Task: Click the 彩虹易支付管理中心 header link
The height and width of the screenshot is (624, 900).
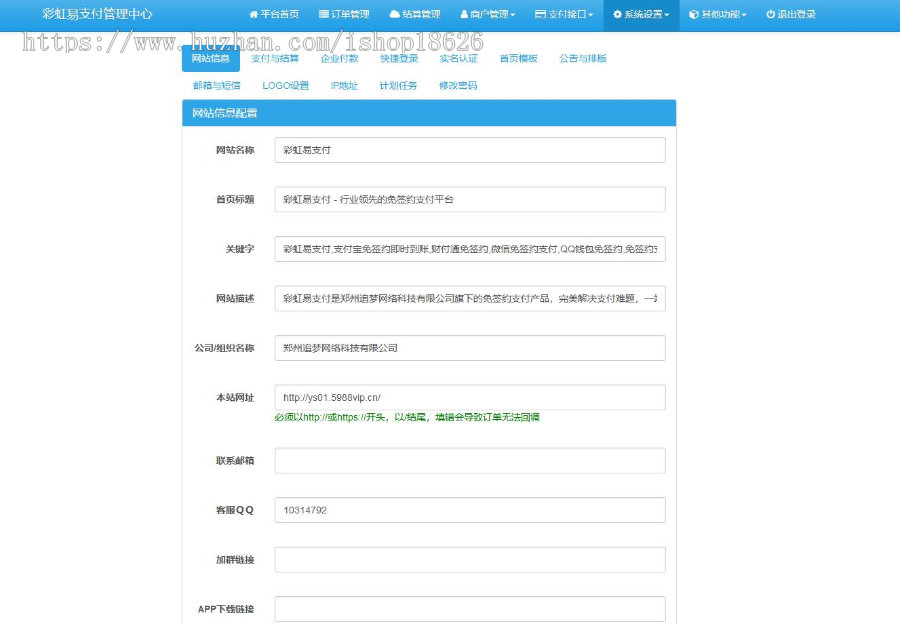Action: [99, 14]
